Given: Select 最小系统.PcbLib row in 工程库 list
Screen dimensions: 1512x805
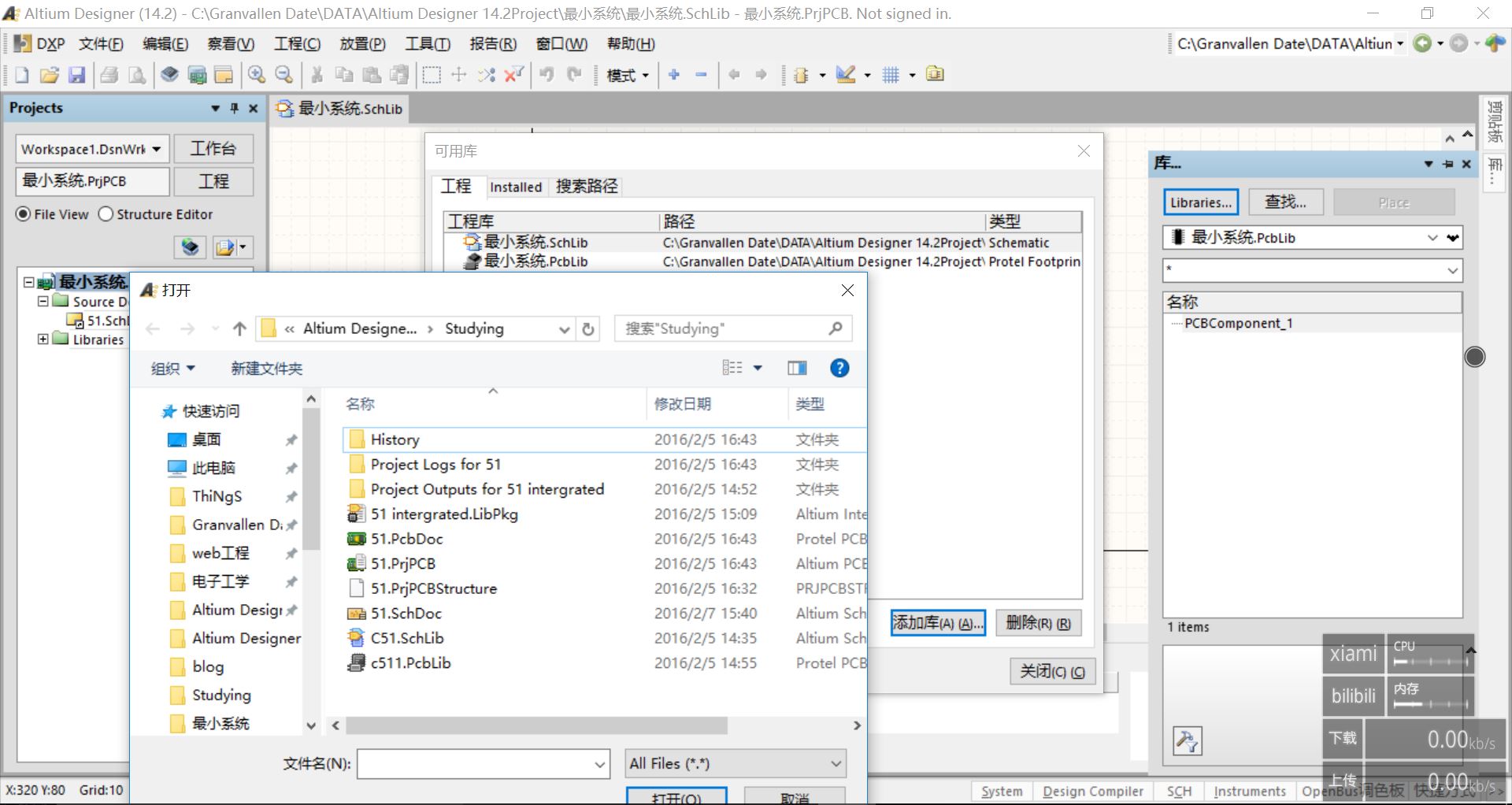Looking at the screenshot, I should pos(762,262).
